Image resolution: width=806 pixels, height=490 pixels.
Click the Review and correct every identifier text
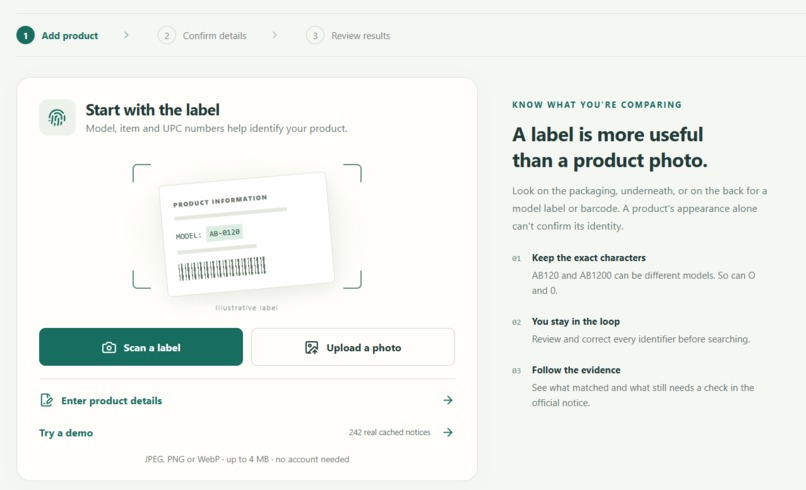click(x=641, y=339)
